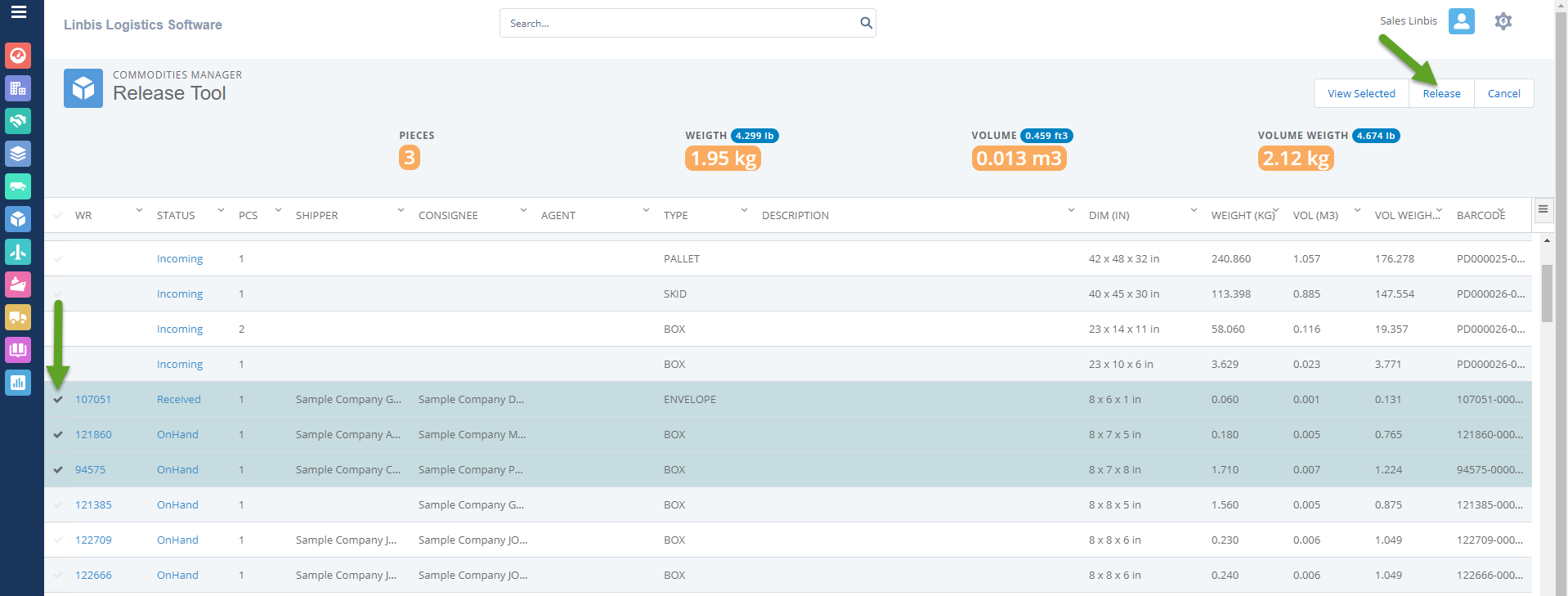Open the hamburger menu in sidebar

(x=18, y=12)
